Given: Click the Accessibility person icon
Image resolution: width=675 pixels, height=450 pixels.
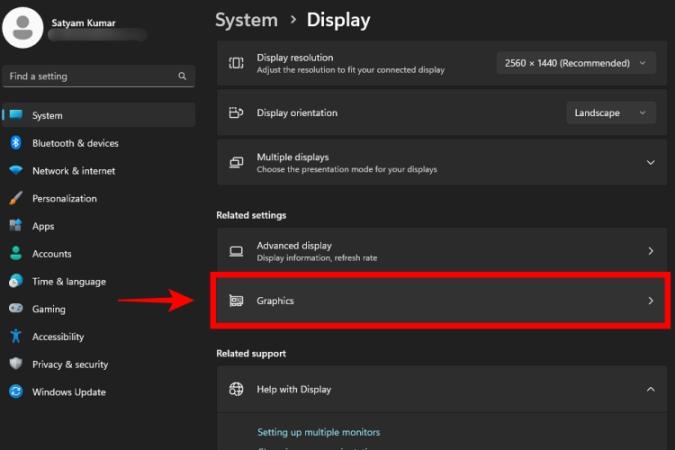Looking at the screenshot, I should (x=16, y=337).
